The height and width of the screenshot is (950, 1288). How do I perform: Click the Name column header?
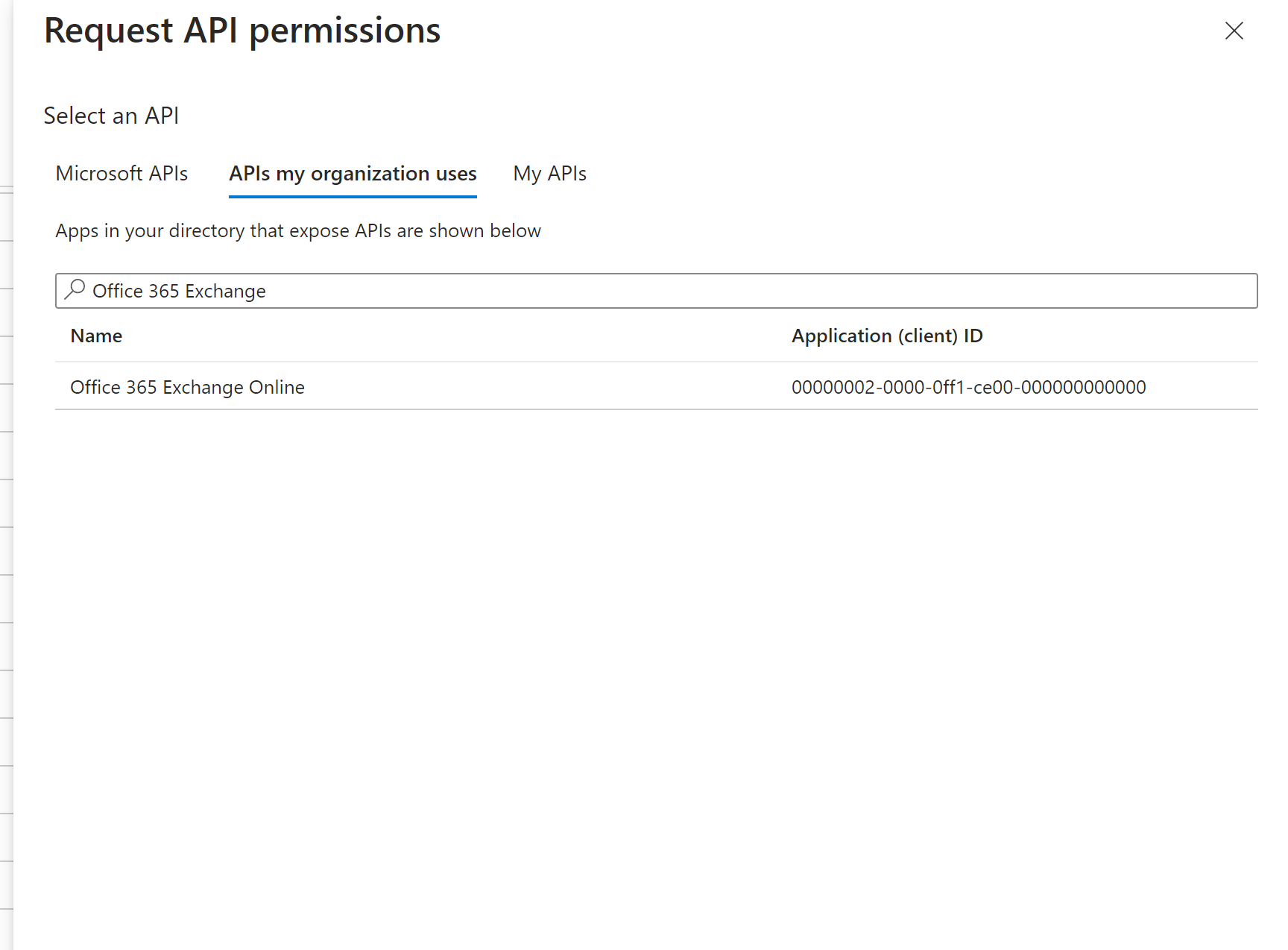[x=96, y=336]
